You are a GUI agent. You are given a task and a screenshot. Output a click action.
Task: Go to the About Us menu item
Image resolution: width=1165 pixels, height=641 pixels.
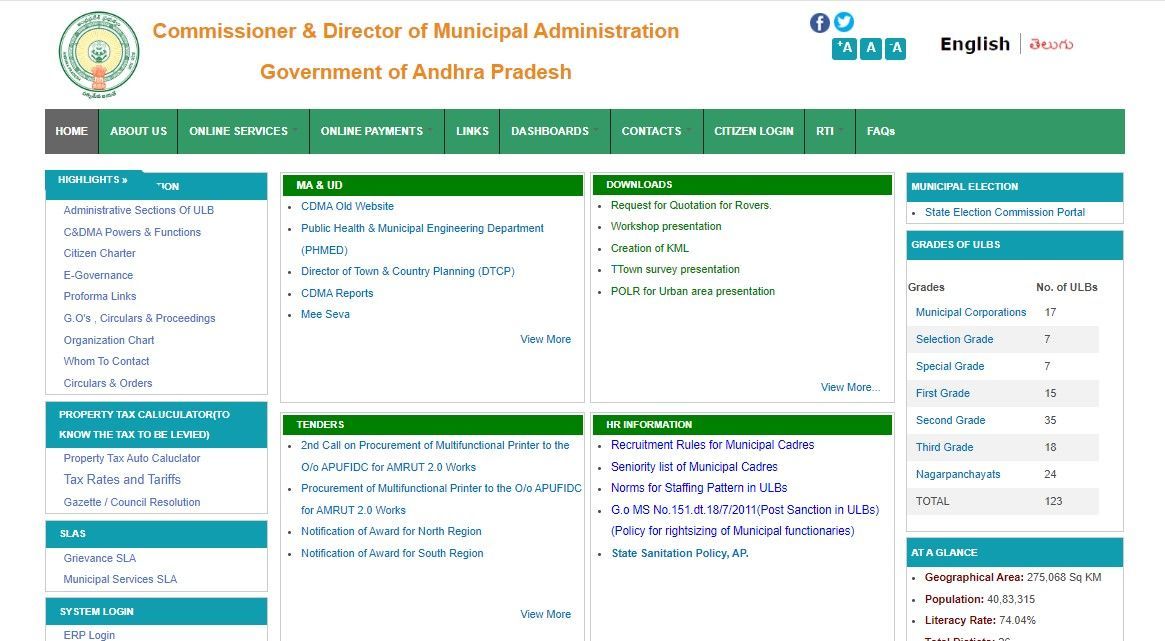(x=138, y=131)
